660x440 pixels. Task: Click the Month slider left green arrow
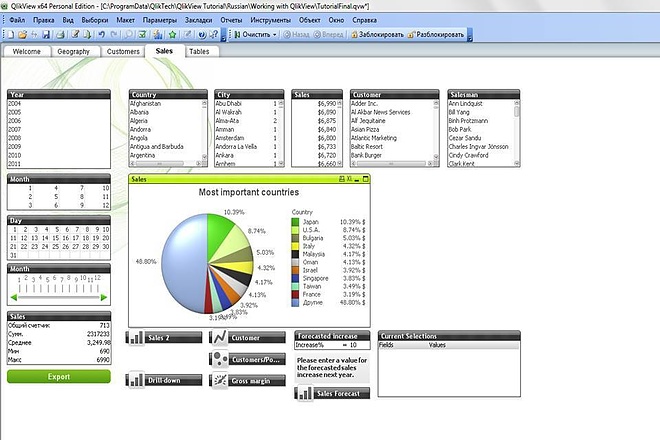13,298
